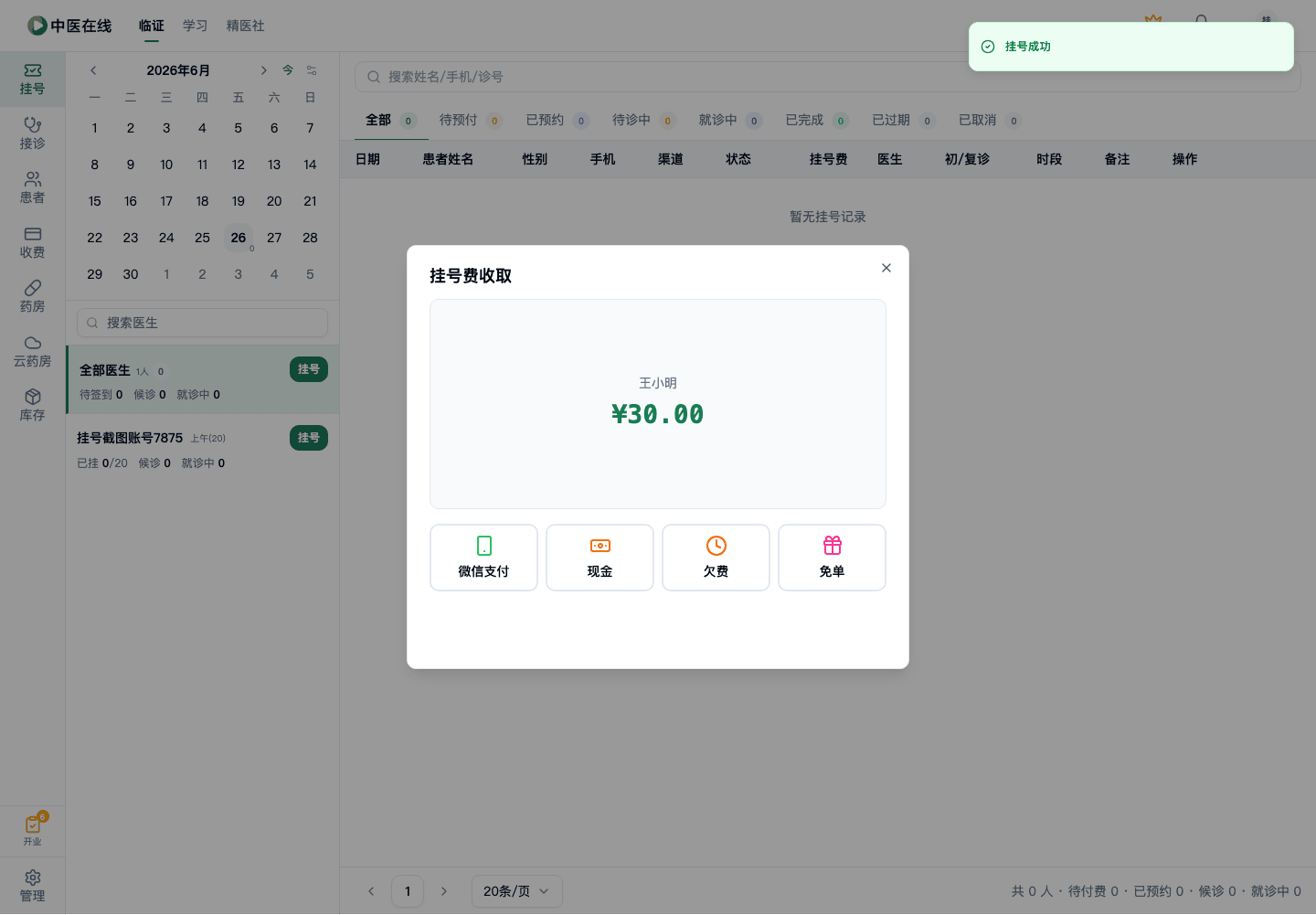Select June 15 in calendar
The width and height of the screenshot is (1316, 915).
(95, 201)
